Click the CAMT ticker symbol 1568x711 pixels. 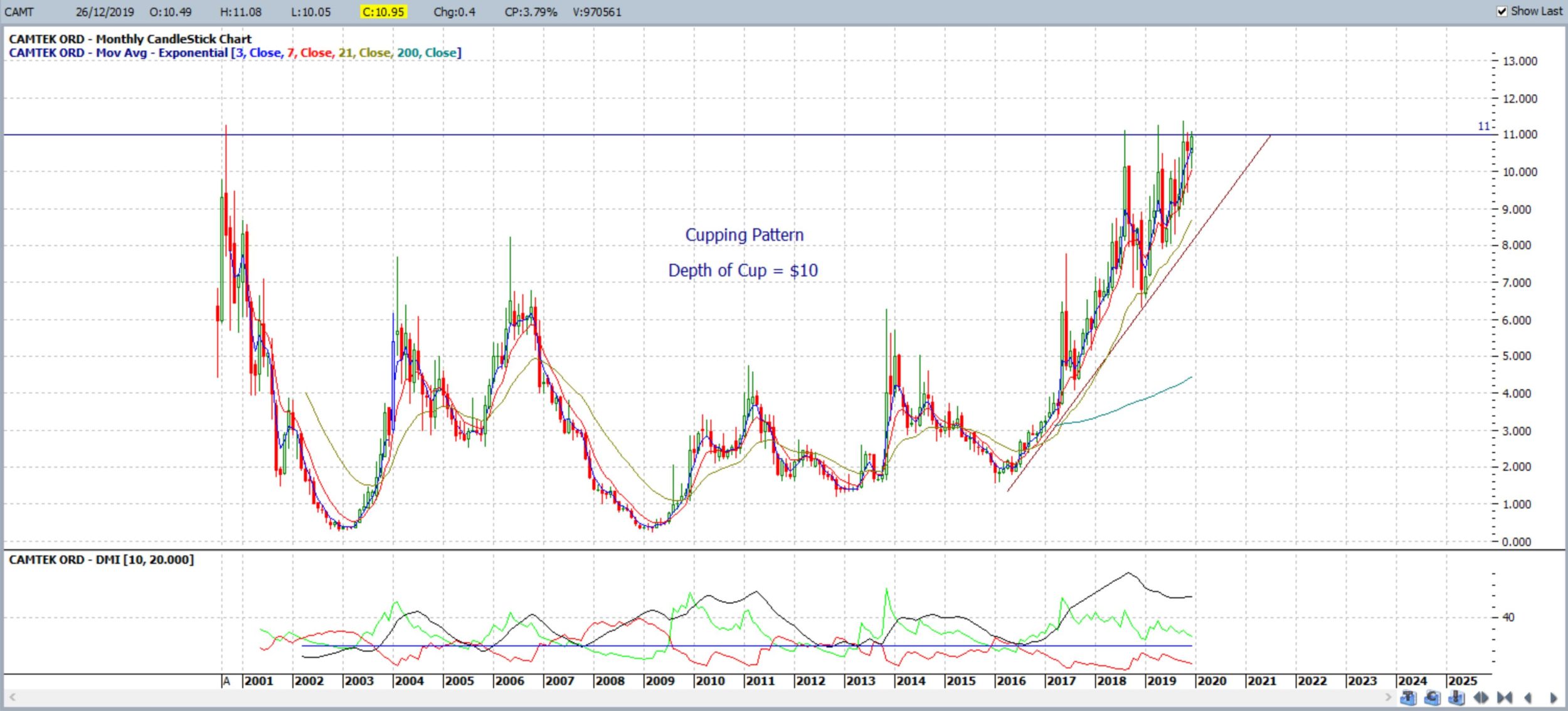click(x=19, y=12)
